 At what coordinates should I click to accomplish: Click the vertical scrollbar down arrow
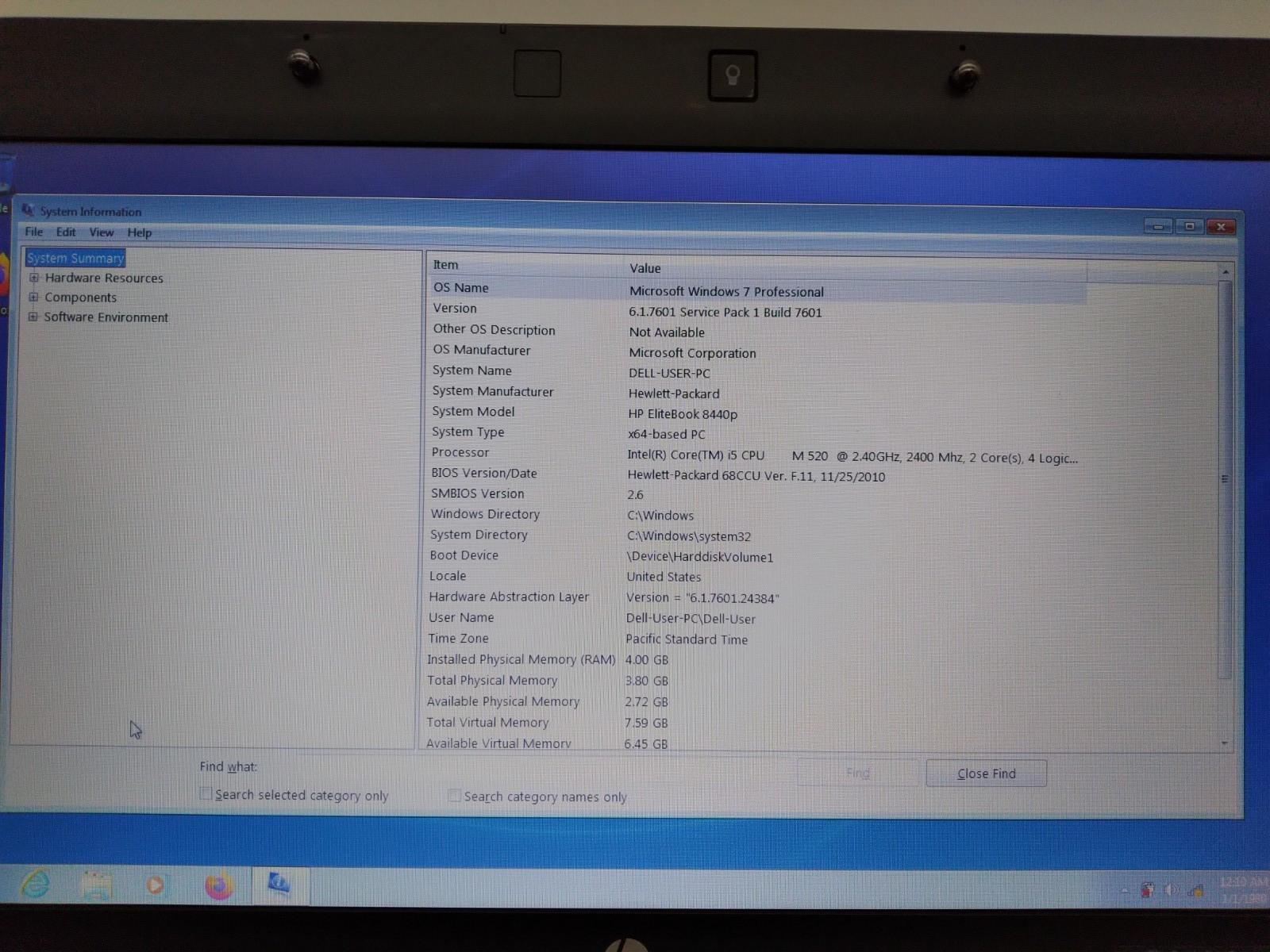pyautogui.click(x=1225, y=743)
